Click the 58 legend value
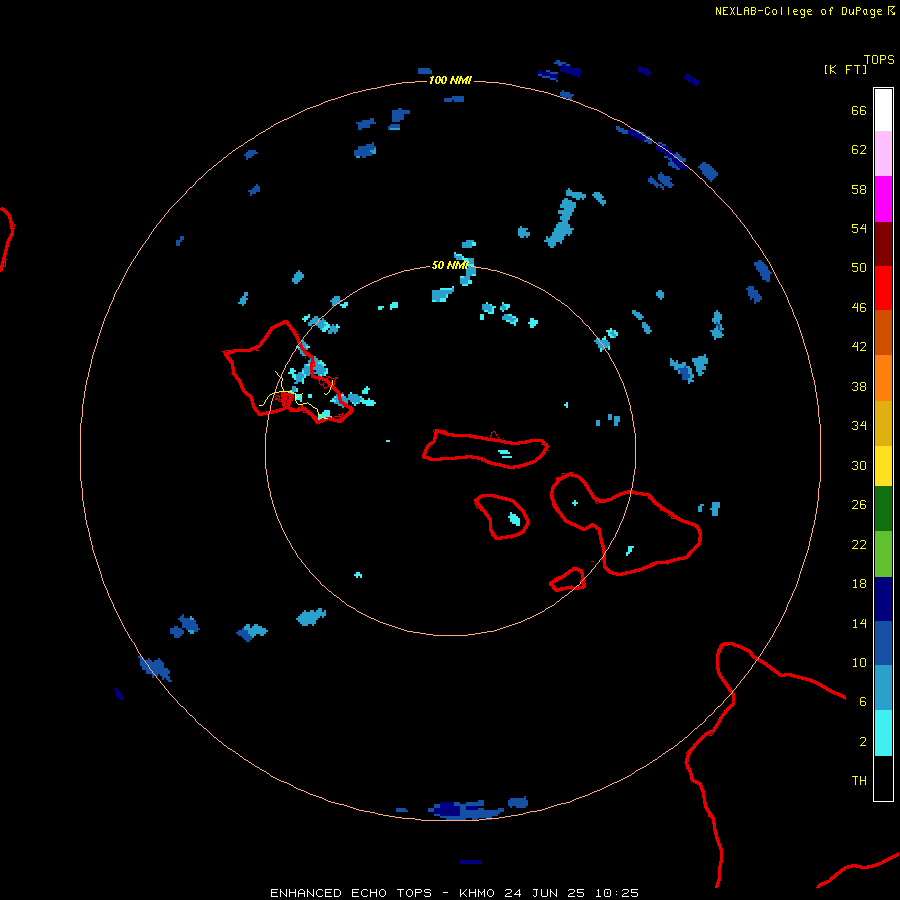Image resolution: width=900 pixels, height=900 pixels. click(x=859, y=189)
